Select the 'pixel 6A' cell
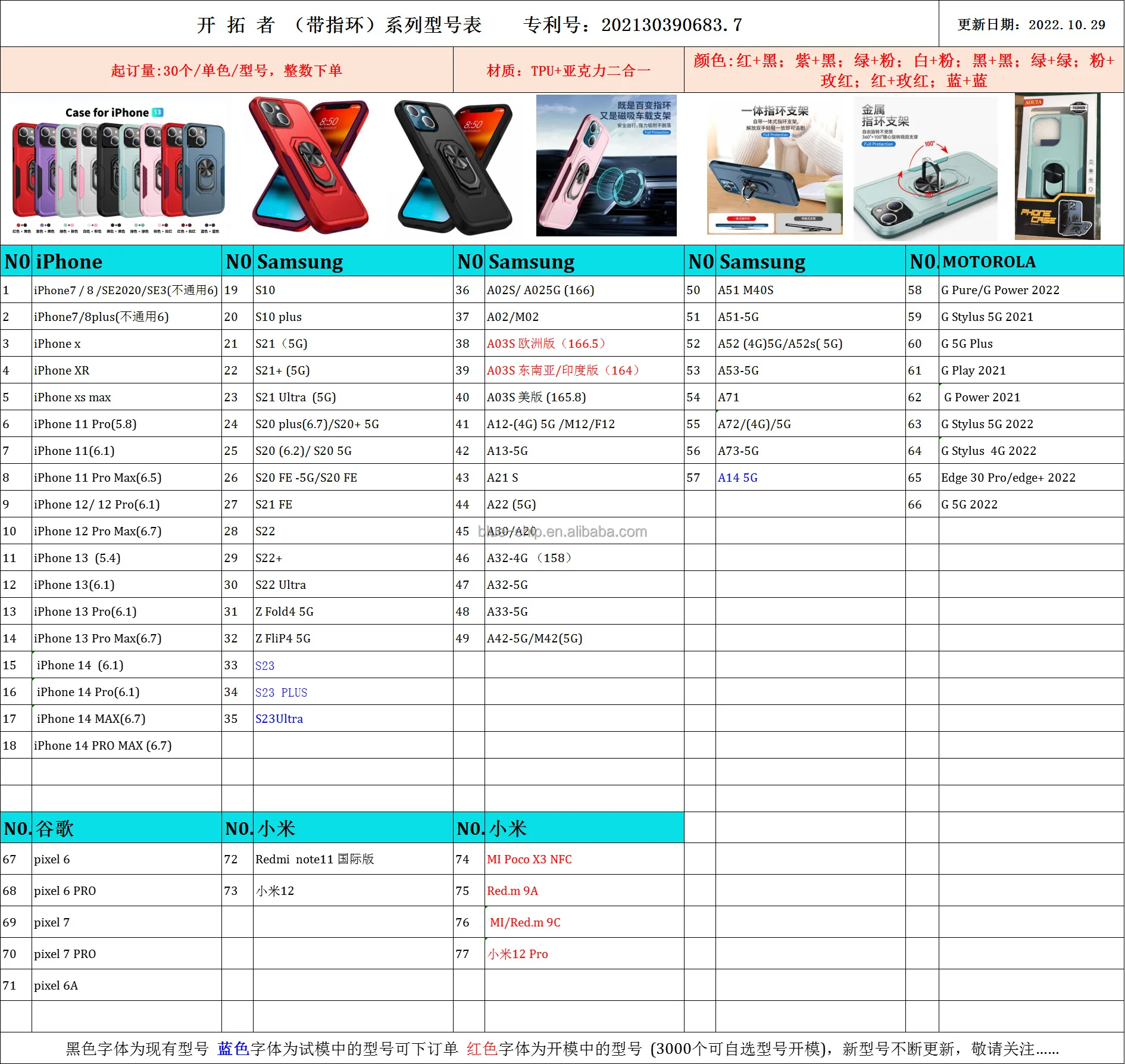 (127, 985)
